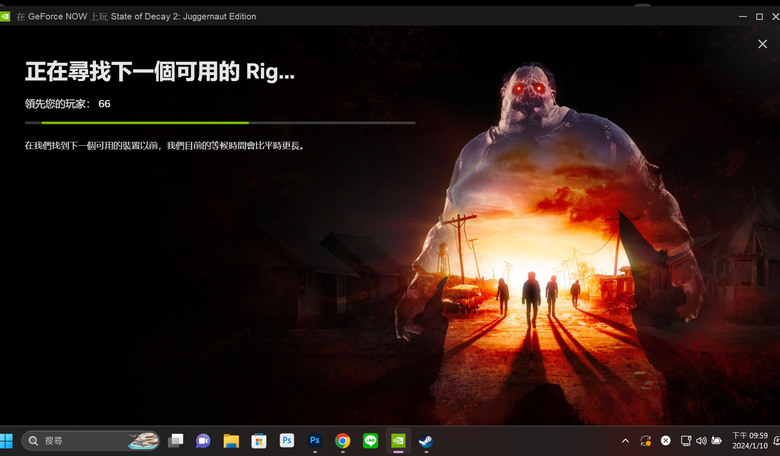Open network settings tray icon
The width and height of the screenshot is (780, 456).
coord(686,441)
